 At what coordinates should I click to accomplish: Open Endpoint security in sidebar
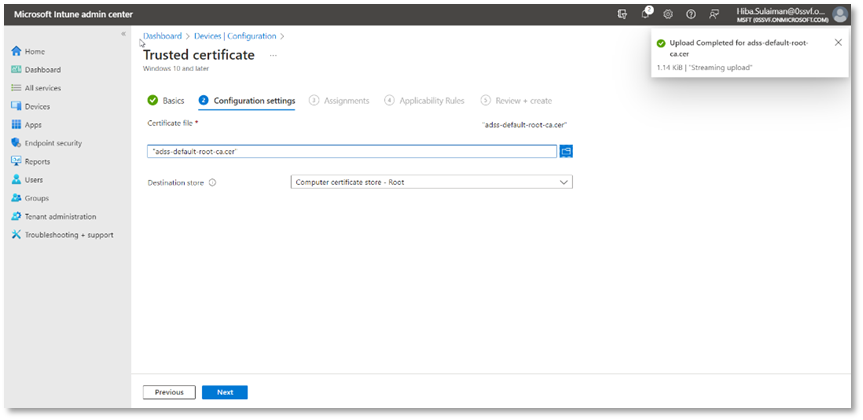pyautogui.click(x=52, y=143)
